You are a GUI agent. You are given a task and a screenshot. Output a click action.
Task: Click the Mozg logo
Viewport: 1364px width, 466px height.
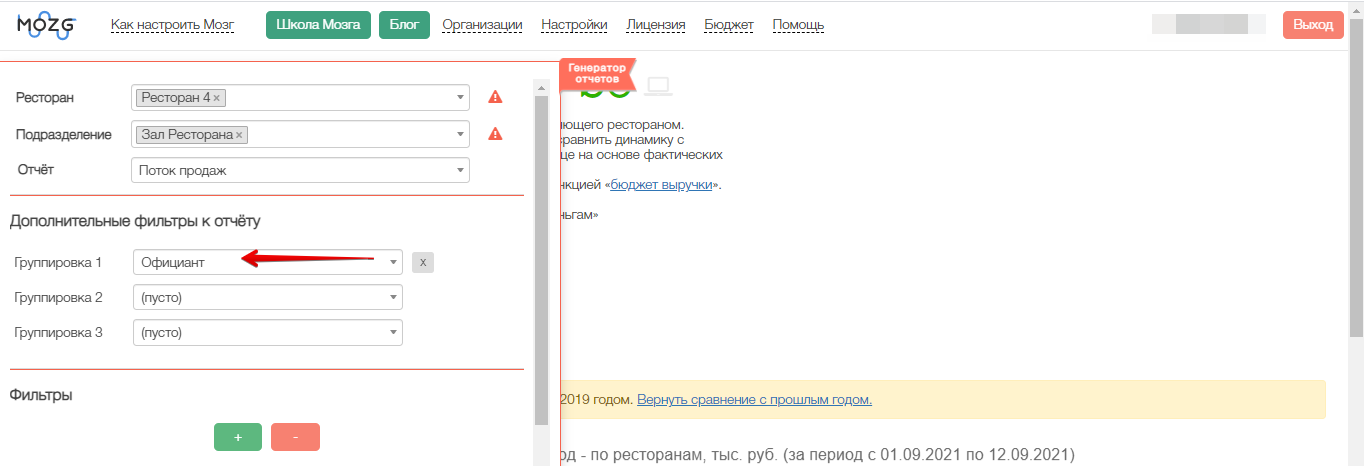point(46,26)
